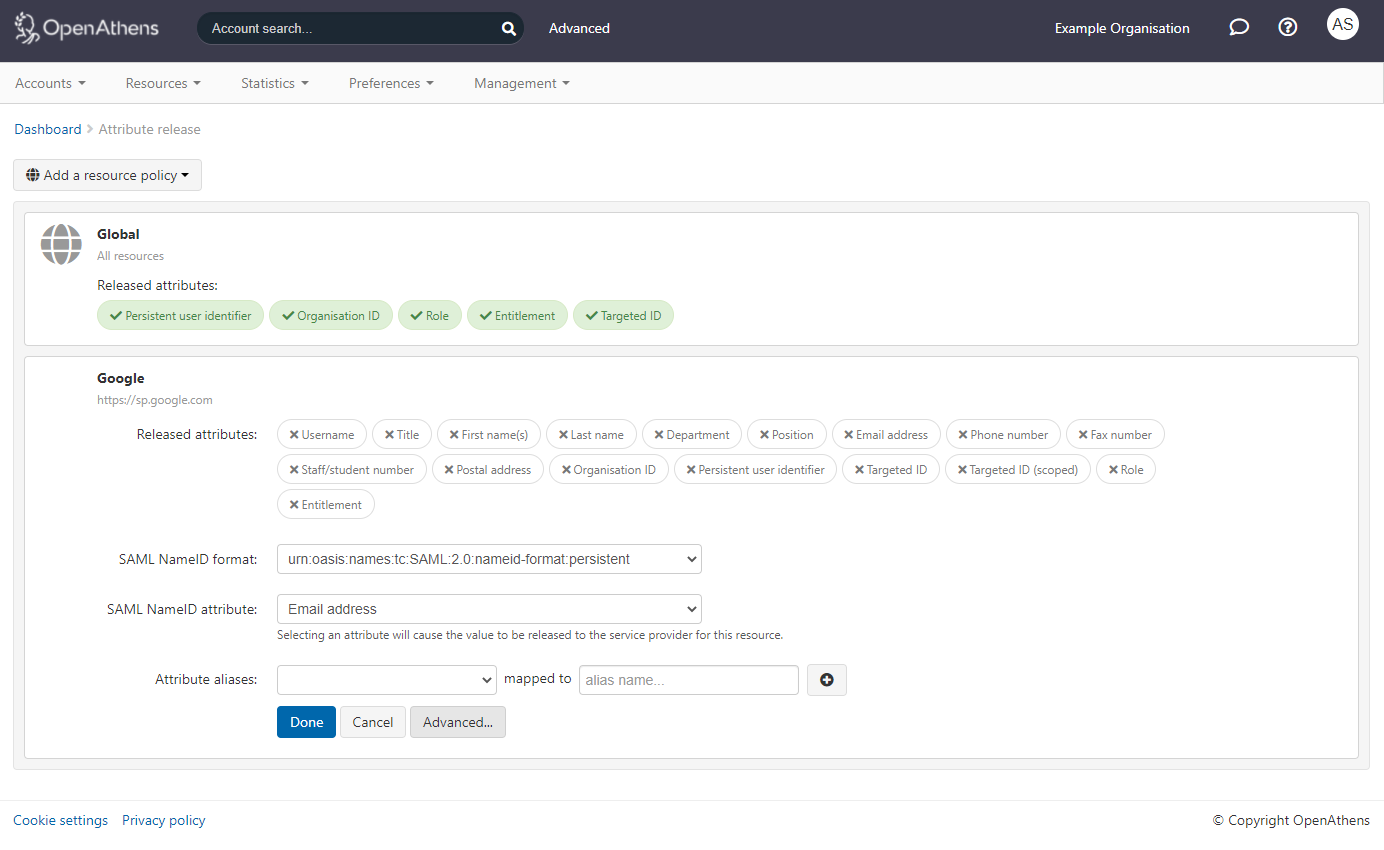Open the Accounts menu
1384x850 pixels.
pos(50,83)
